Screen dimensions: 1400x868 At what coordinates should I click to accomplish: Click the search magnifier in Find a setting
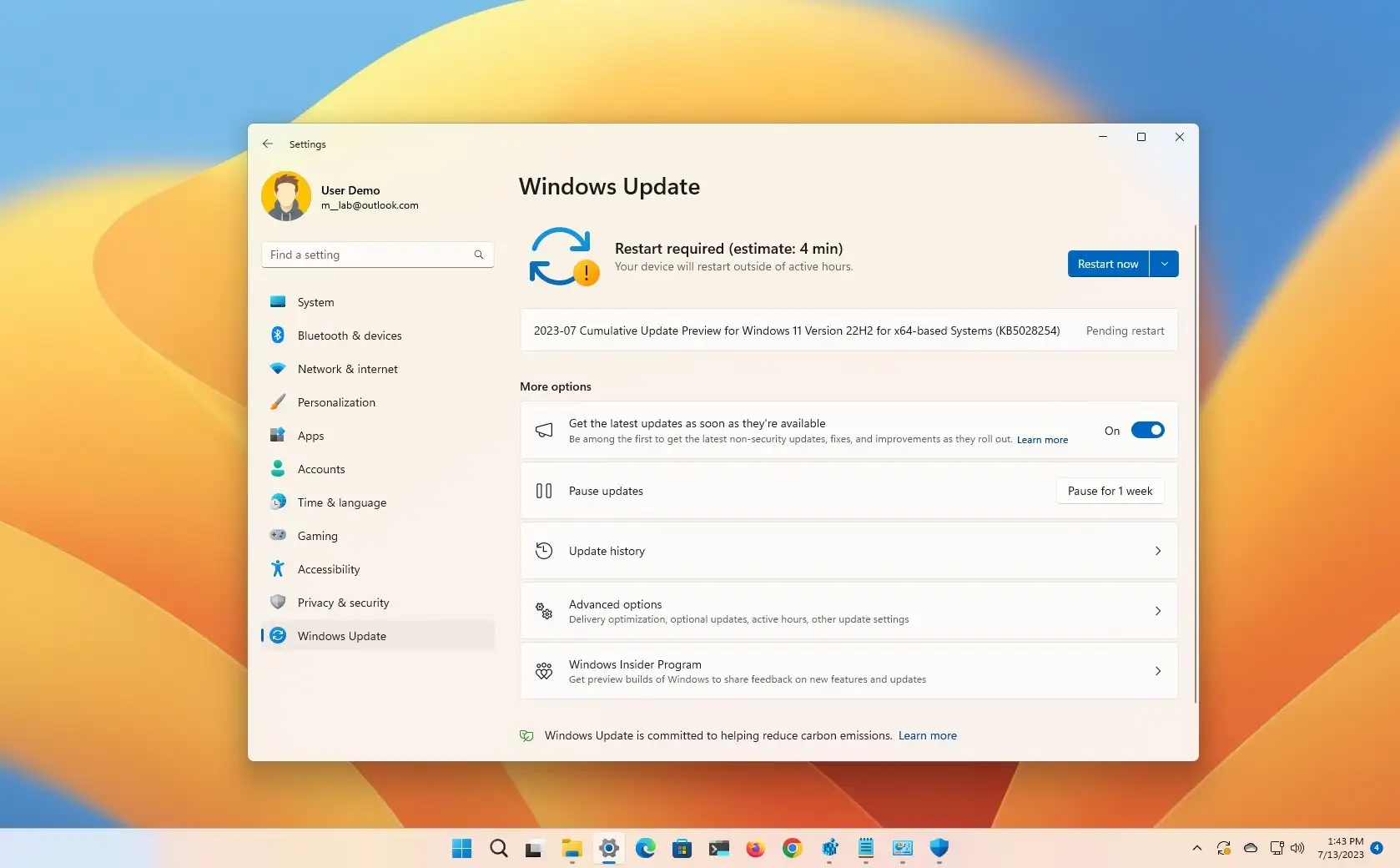pyautogui.click(x=479, y=255)
